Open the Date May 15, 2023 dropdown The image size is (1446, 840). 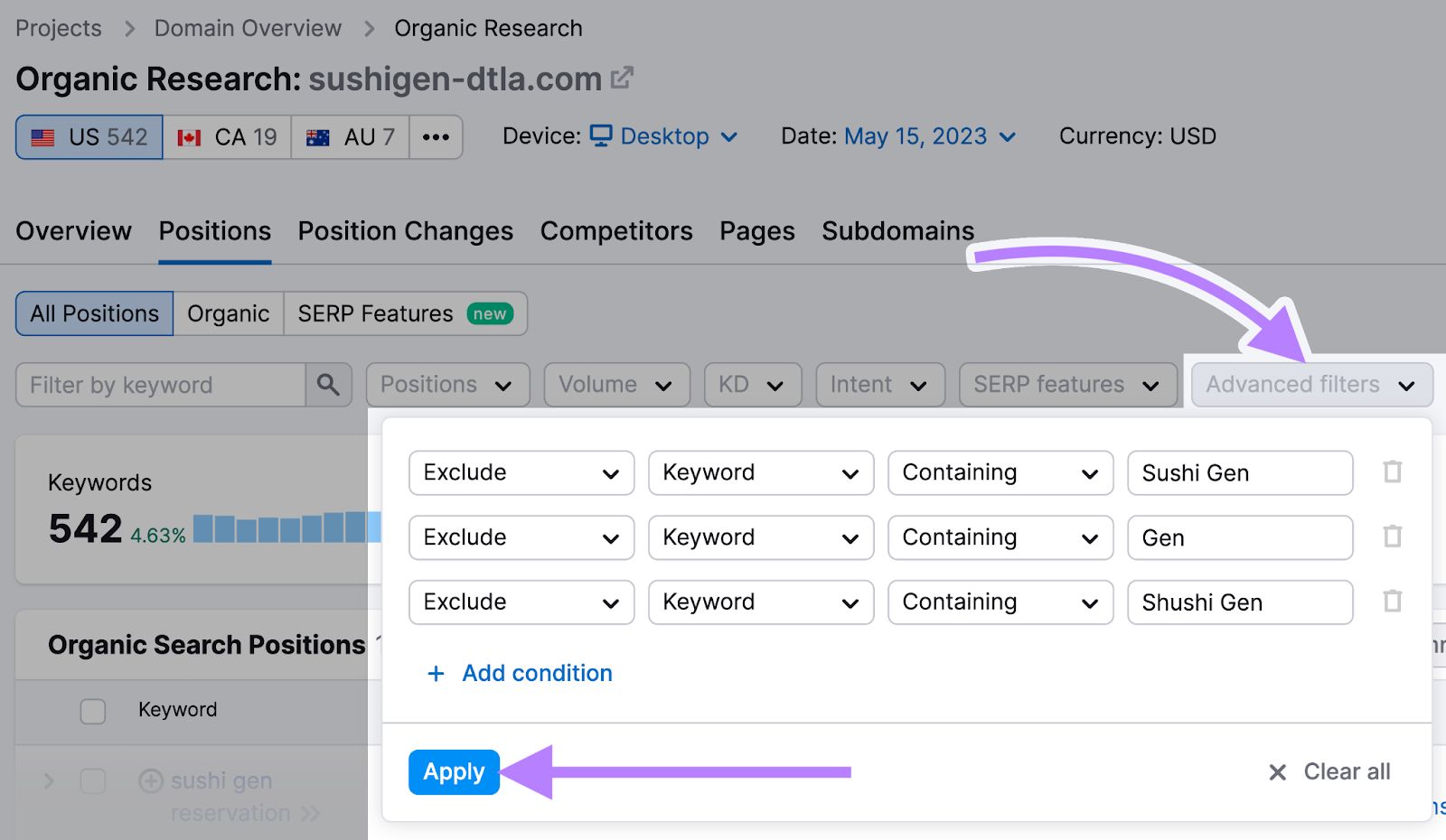930,136
